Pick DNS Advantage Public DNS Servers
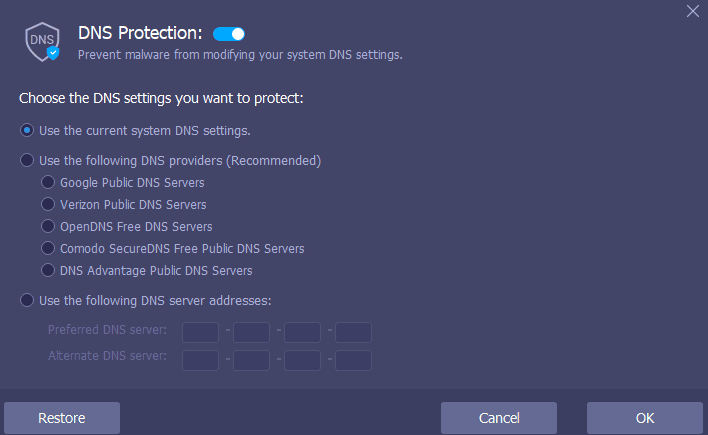708x435 pixels. [x=47, y=271]
